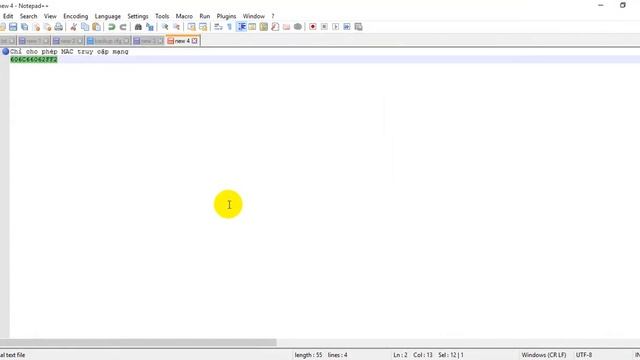The image size is (640, 360).
Task: Open the Plugins menu
Action: pos(226,16)
